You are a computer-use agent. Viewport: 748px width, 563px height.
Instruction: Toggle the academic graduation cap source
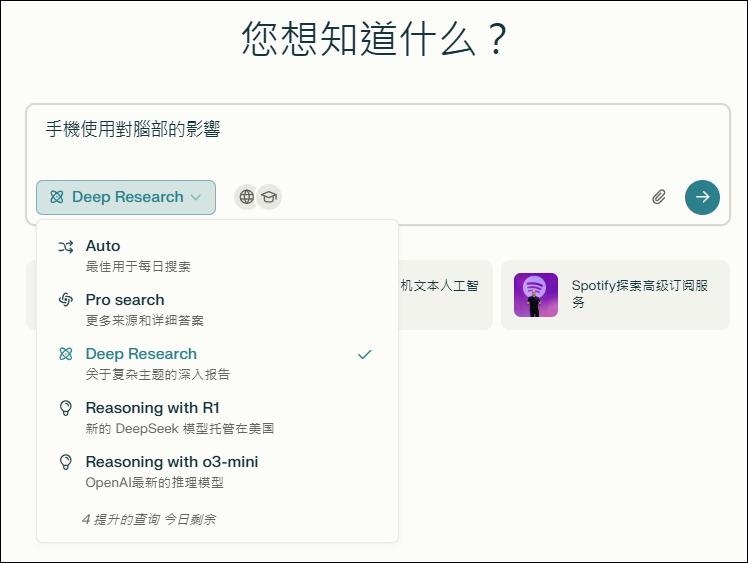point(270,197)
